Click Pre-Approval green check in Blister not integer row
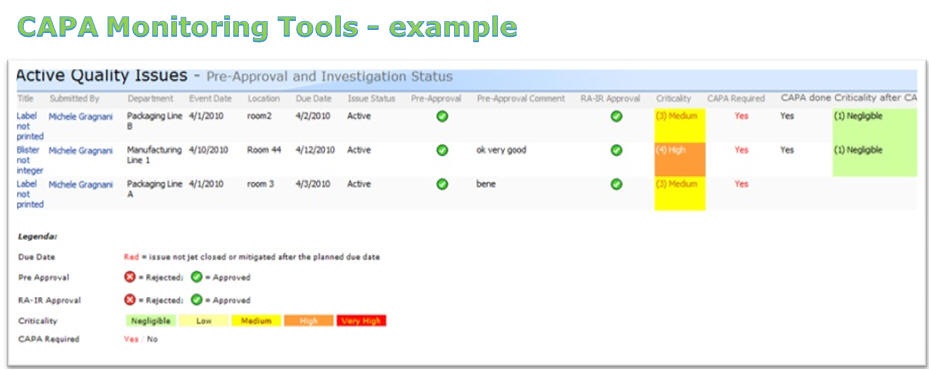This screenshot has width=930, height=370. (x=442, y=150)
